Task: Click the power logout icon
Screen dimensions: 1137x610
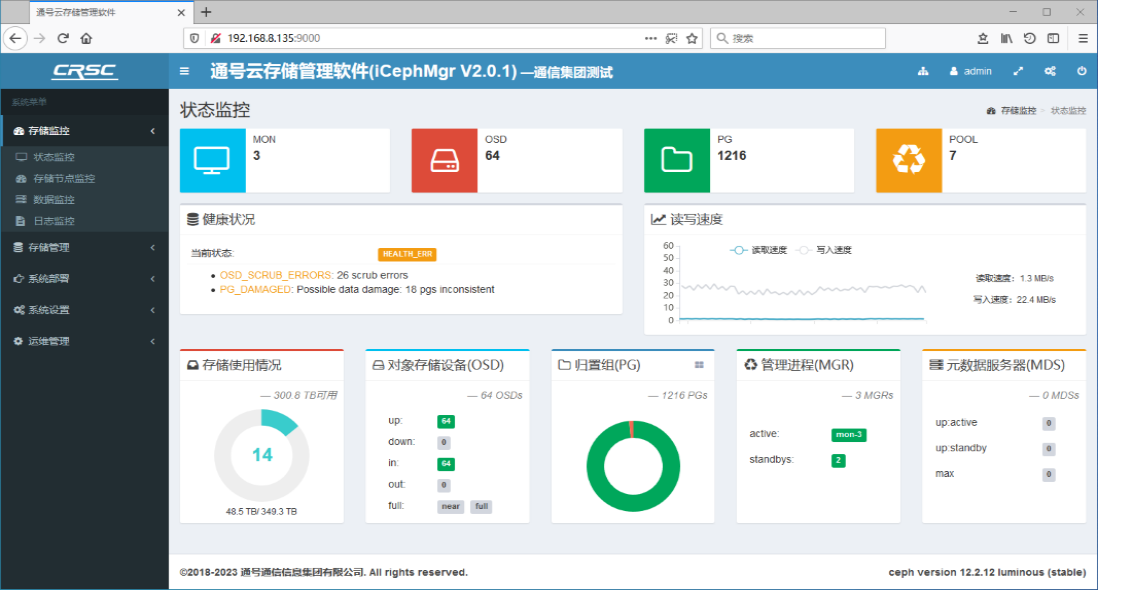Action: (1081, 71)
